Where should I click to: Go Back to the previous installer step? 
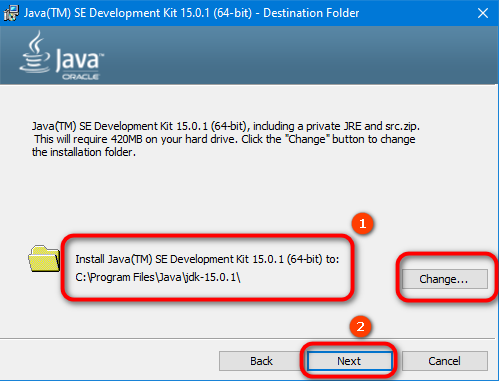click(x=261, y=361)
